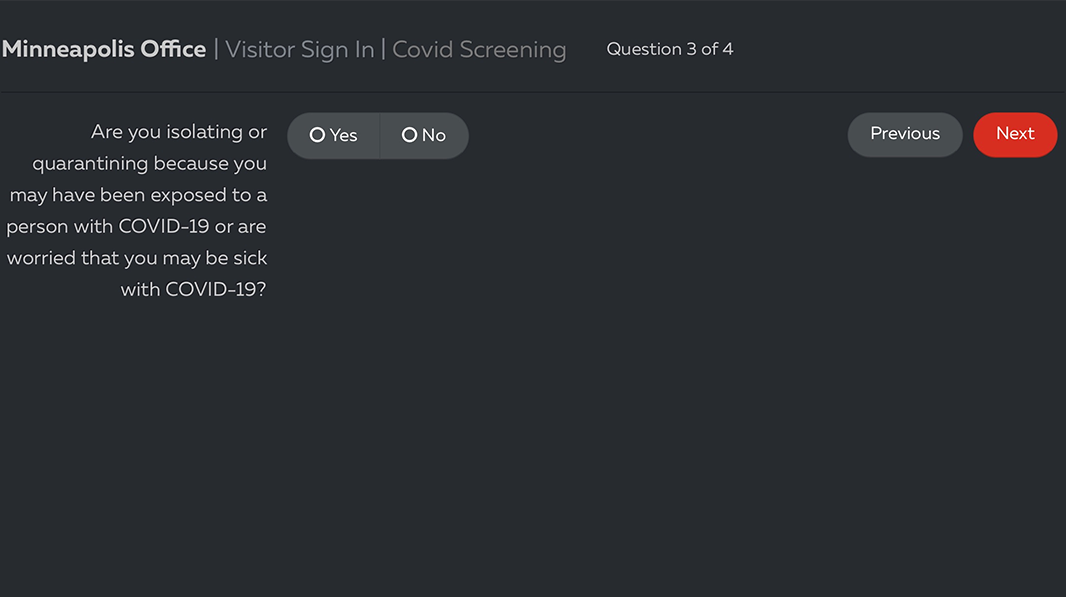Viewport: 1066px width, 597px height.
Task: Click the Minneapolis Office title
Action: (104, 50)
